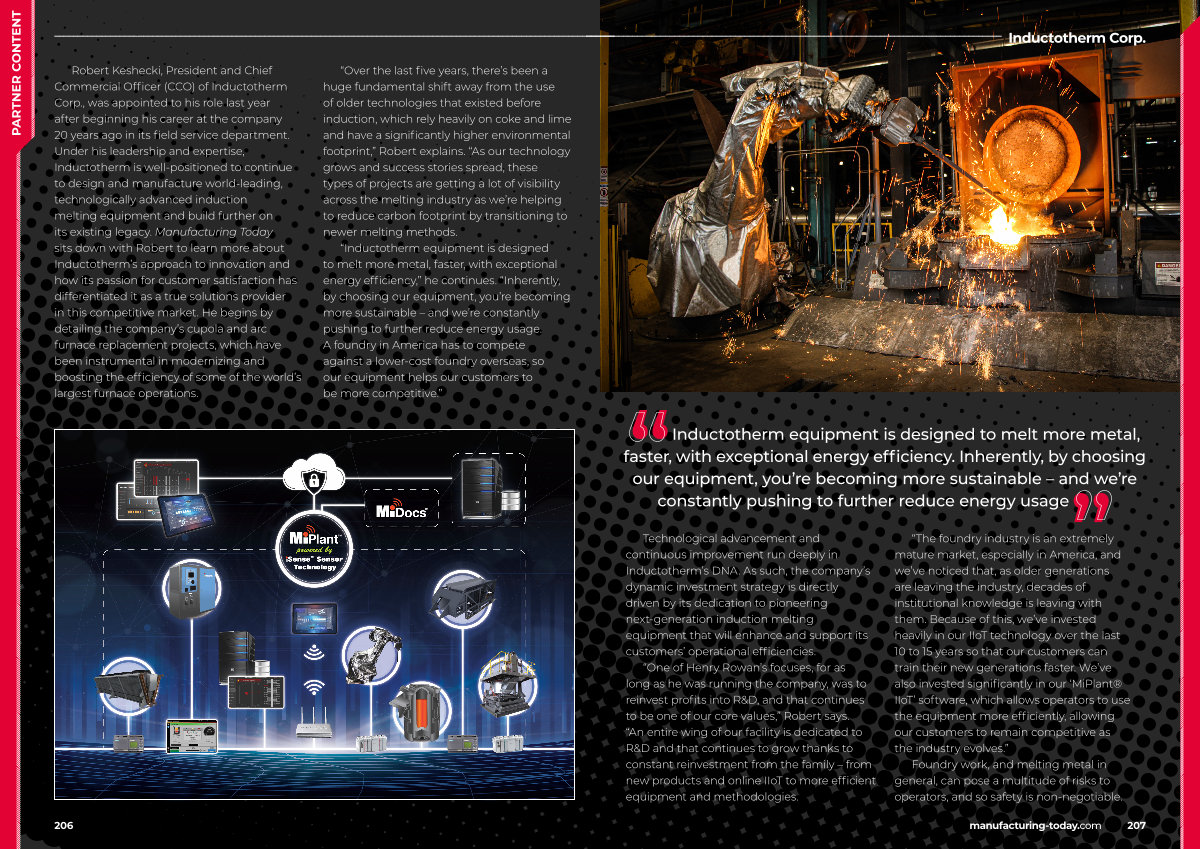The image size is (1200, 849).
Task: Click the cloud security lock icon
Action: coord(314,478)
